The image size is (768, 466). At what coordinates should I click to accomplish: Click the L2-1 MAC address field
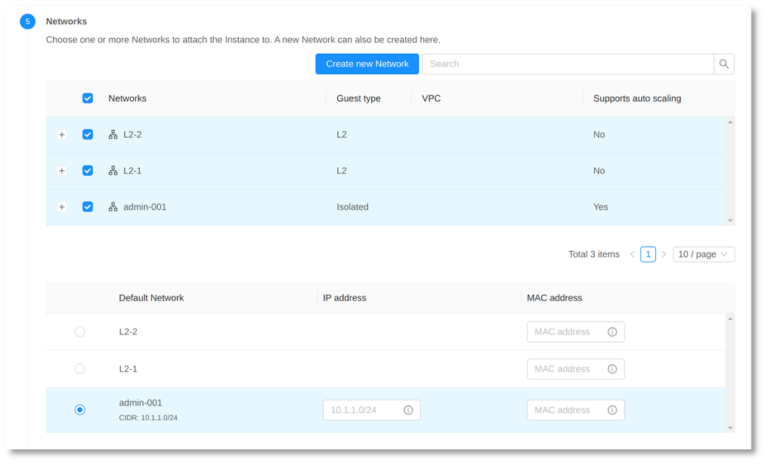tap(576, 369)
